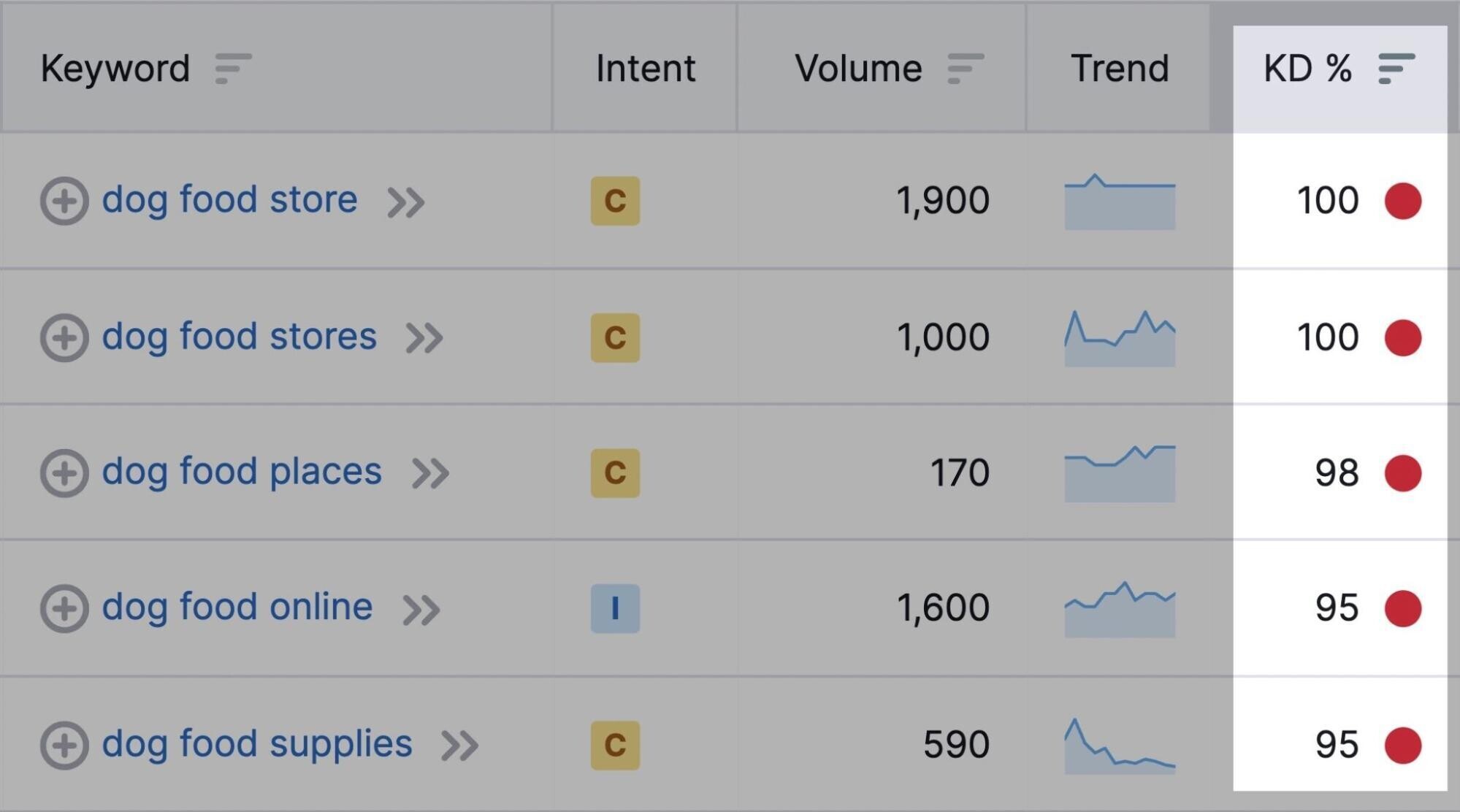Add 'dog food store' keyword with plus icon
Viewport: 1460px width, 812px height.
64,201
